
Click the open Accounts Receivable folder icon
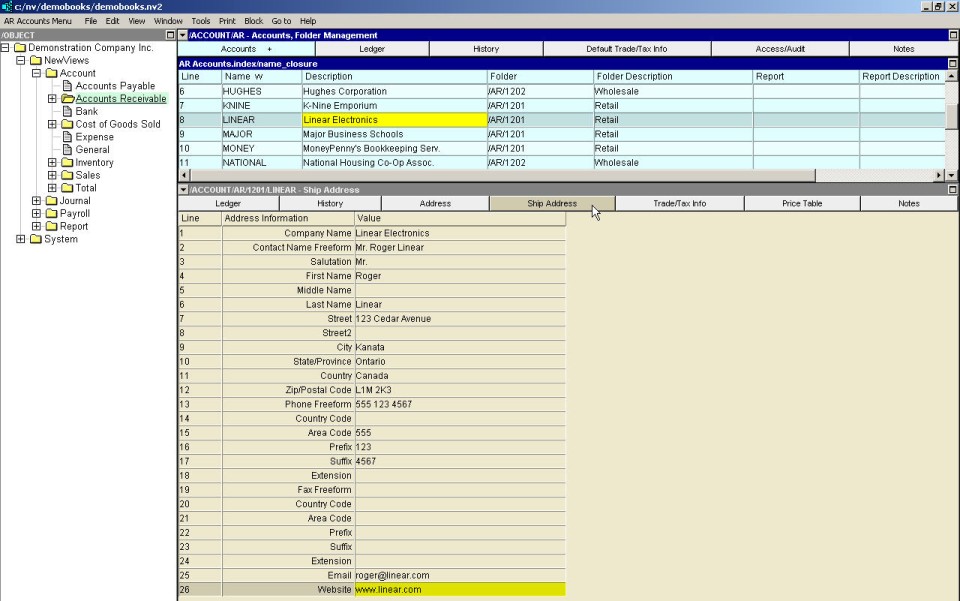pyautogui.click(x=68, y=99)
